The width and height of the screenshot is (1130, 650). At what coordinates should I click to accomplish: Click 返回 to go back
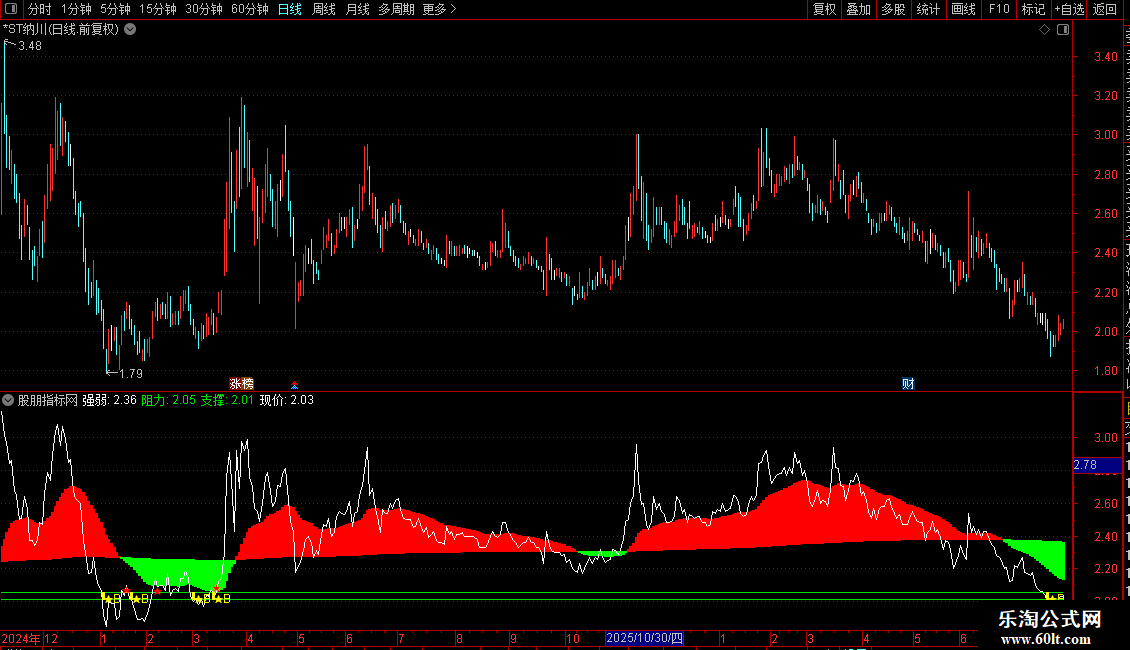pos(1105,9)
